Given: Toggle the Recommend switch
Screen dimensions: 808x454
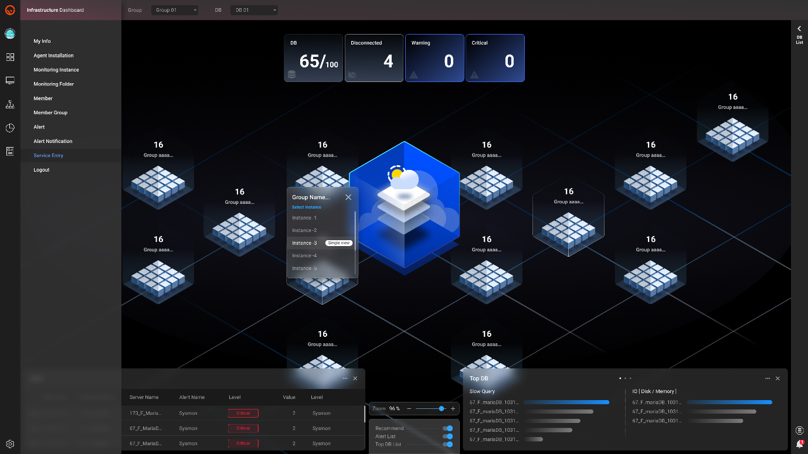Looking at the screenshot, I should [x=448, y=428].
